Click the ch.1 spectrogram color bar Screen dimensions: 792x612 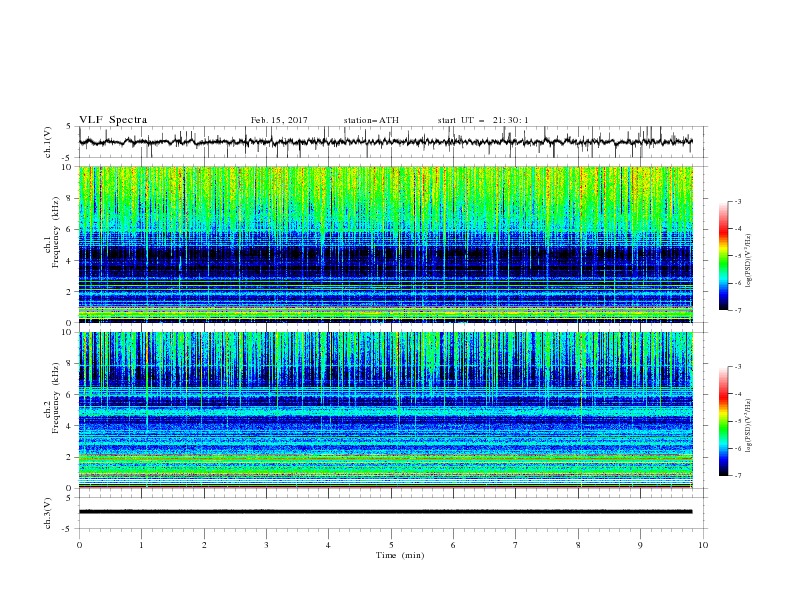click(723, 255)
